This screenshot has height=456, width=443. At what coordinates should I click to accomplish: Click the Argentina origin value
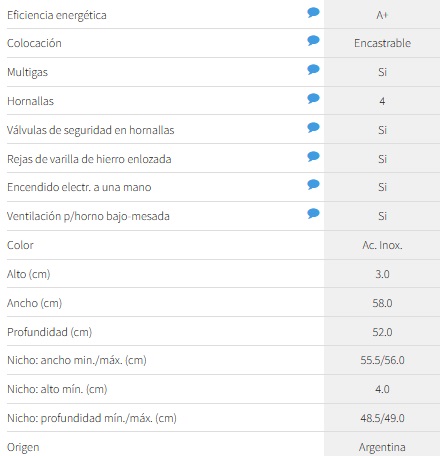[382, 447]
